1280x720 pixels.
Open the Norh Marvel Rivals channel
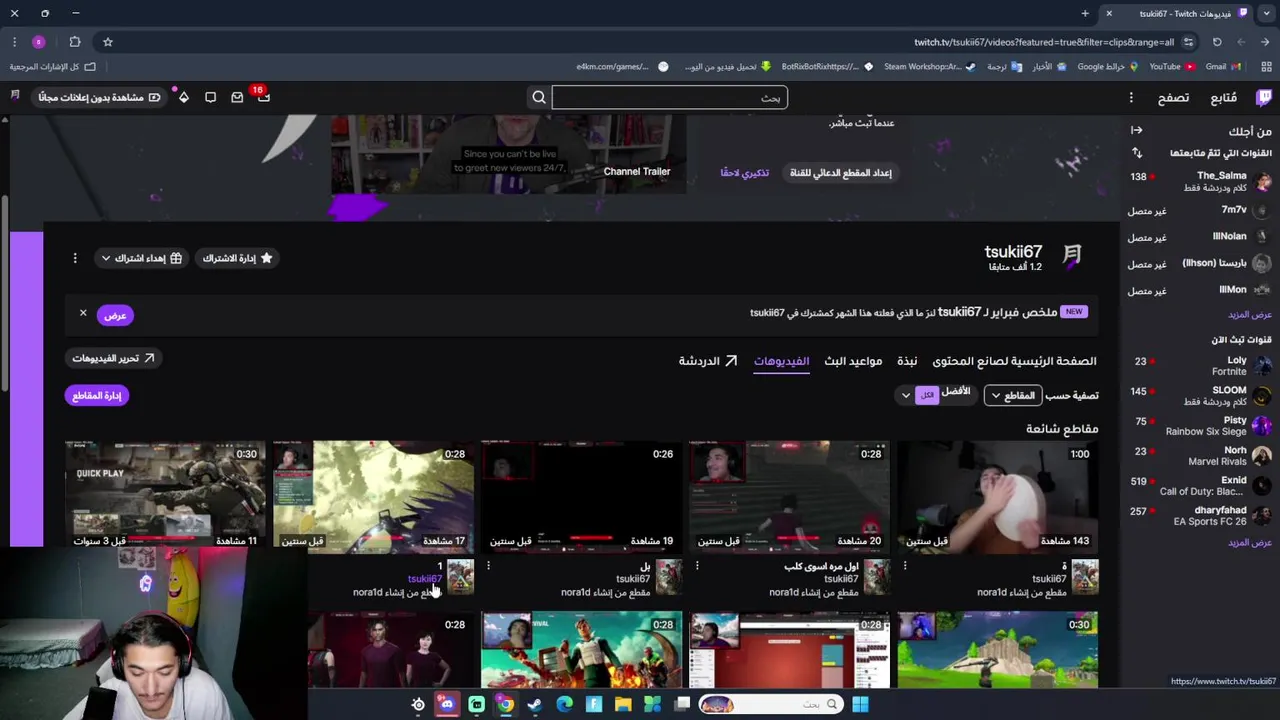1198,456
